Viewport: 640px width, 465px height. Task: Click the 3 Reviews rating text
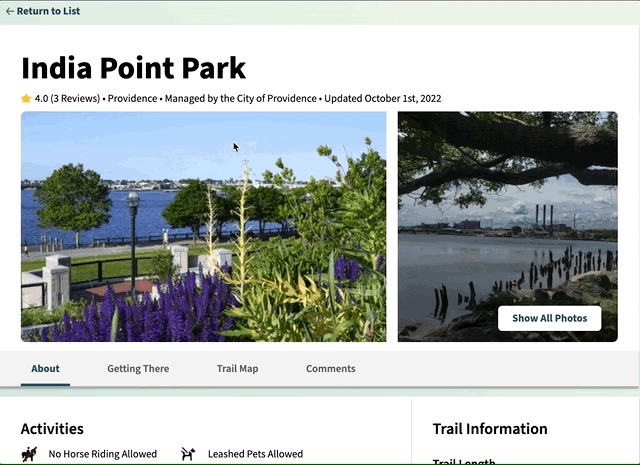tap(66, 99)
